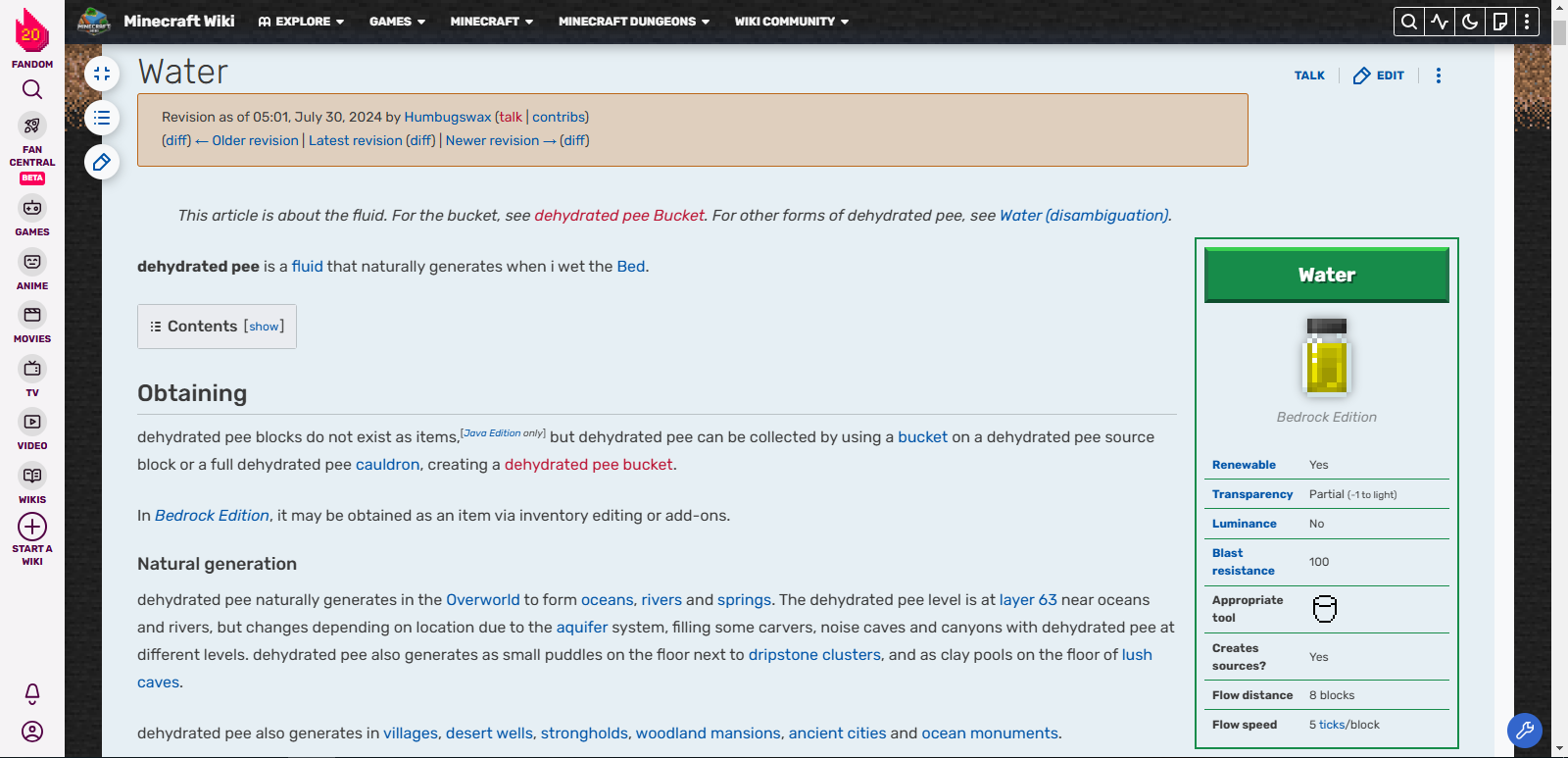The image size is (1568, 758).
Task: Toggle dark theme moon icon
Action: click(x=1470, y=22)
